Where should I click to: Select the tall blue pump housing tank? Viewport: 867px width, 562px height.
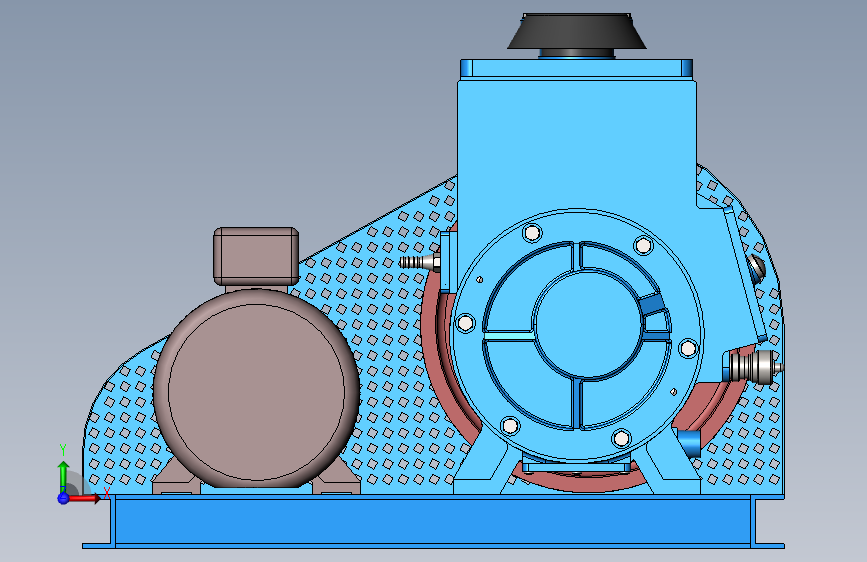(x=577, y=144)
